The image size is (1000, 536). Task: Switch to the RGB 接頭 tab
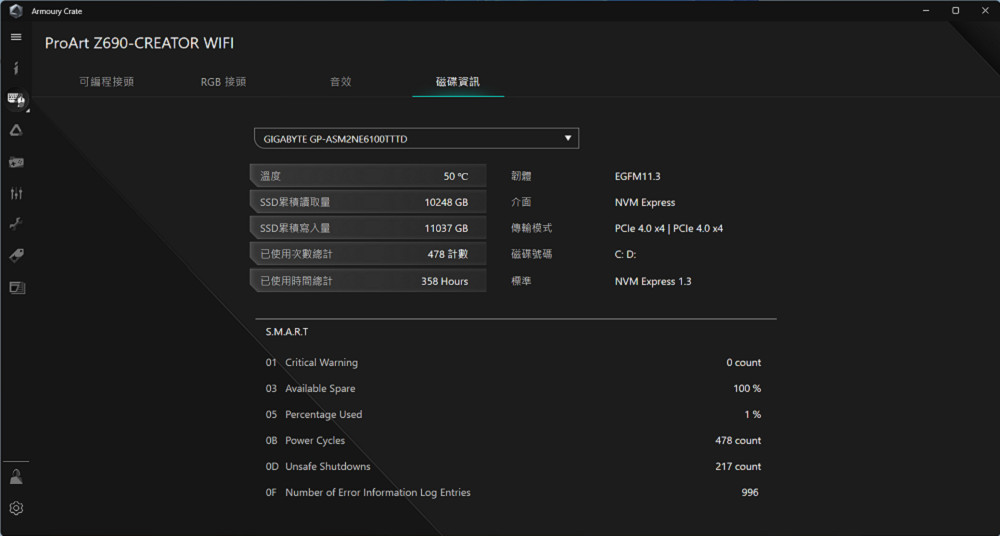click(x=223, y=82)
